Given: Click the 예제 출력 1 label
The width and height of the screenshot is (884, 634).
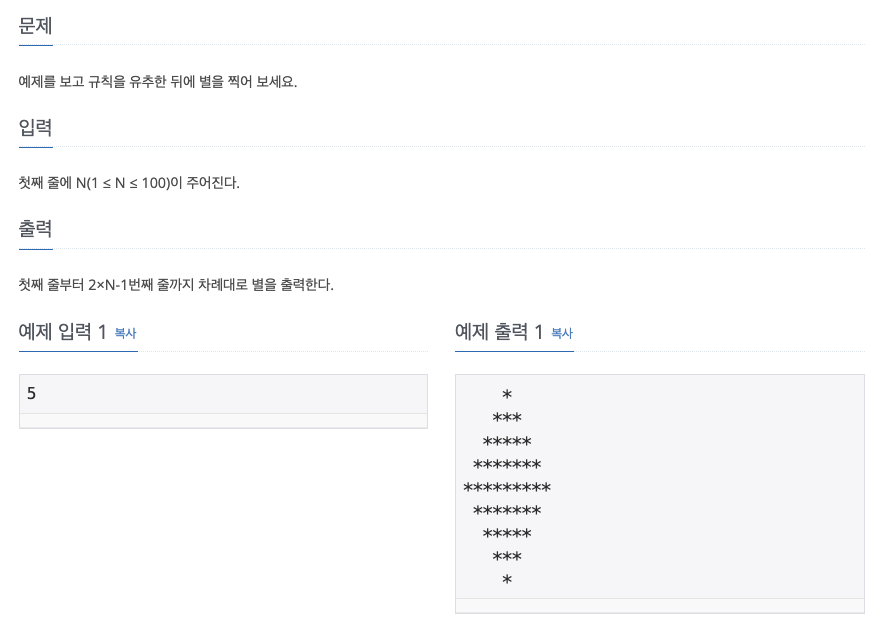Looking at the screenshot, I should tap(498, 331).
